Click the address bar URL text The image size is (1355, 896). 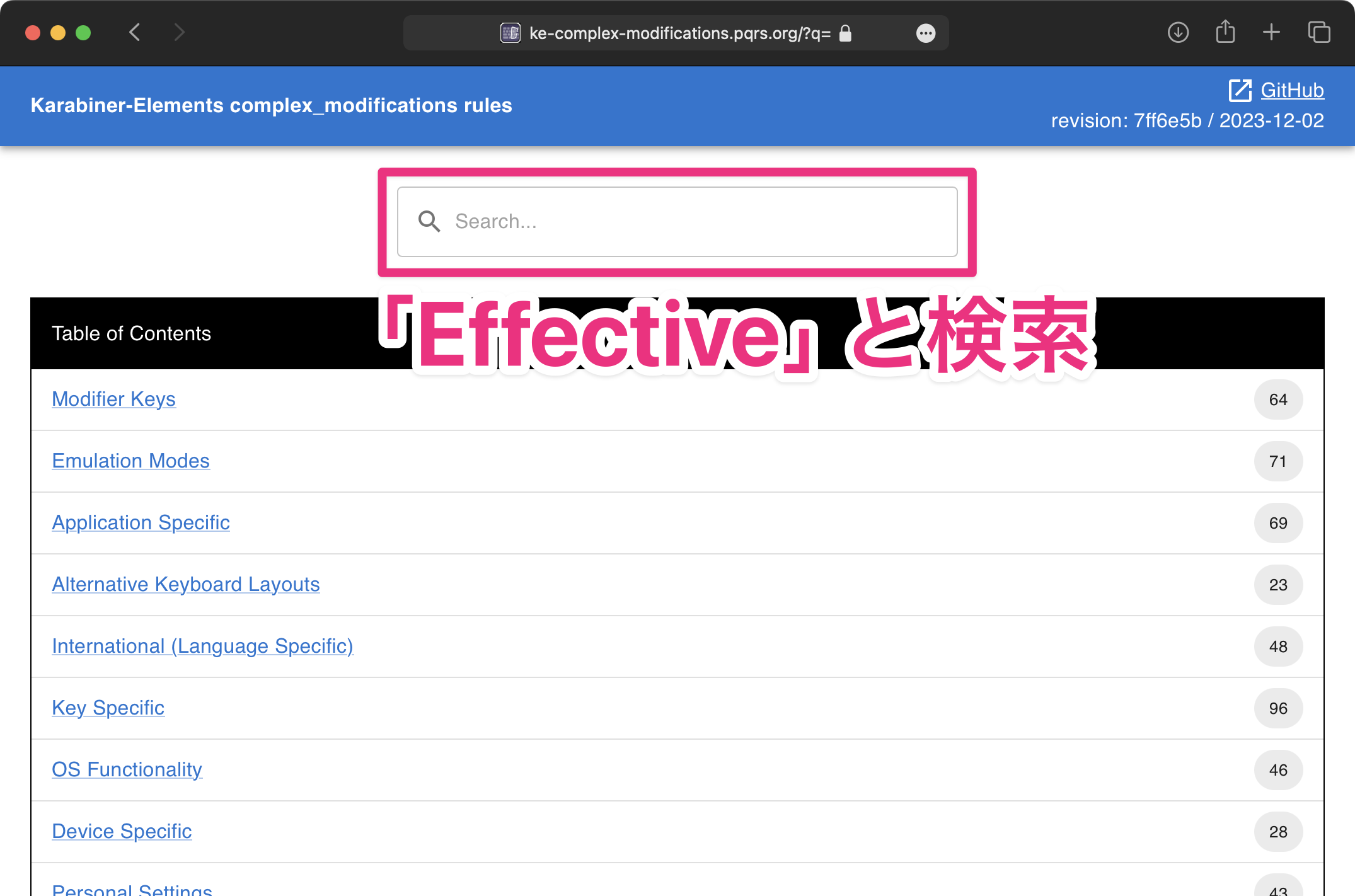coord(679,33)
